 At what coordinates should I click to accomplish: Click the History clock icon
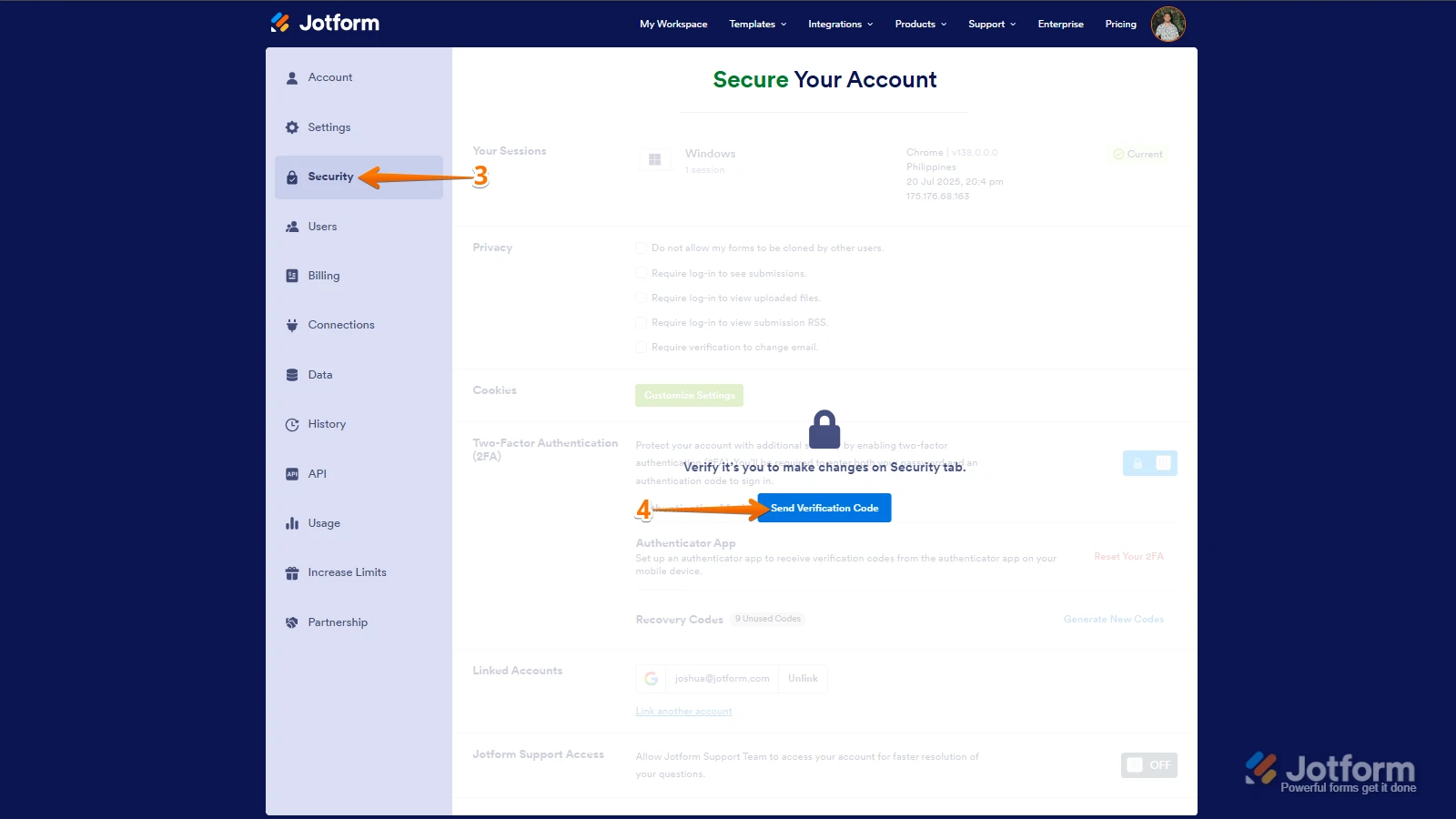pos(292,424)
